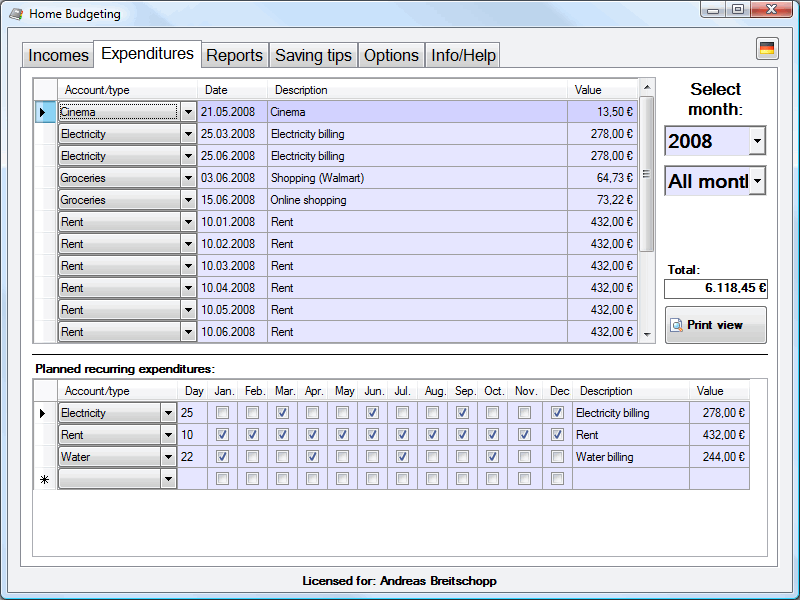Click the Print view button
Viewport: 800px width, 600px height.
pos(715,325)
